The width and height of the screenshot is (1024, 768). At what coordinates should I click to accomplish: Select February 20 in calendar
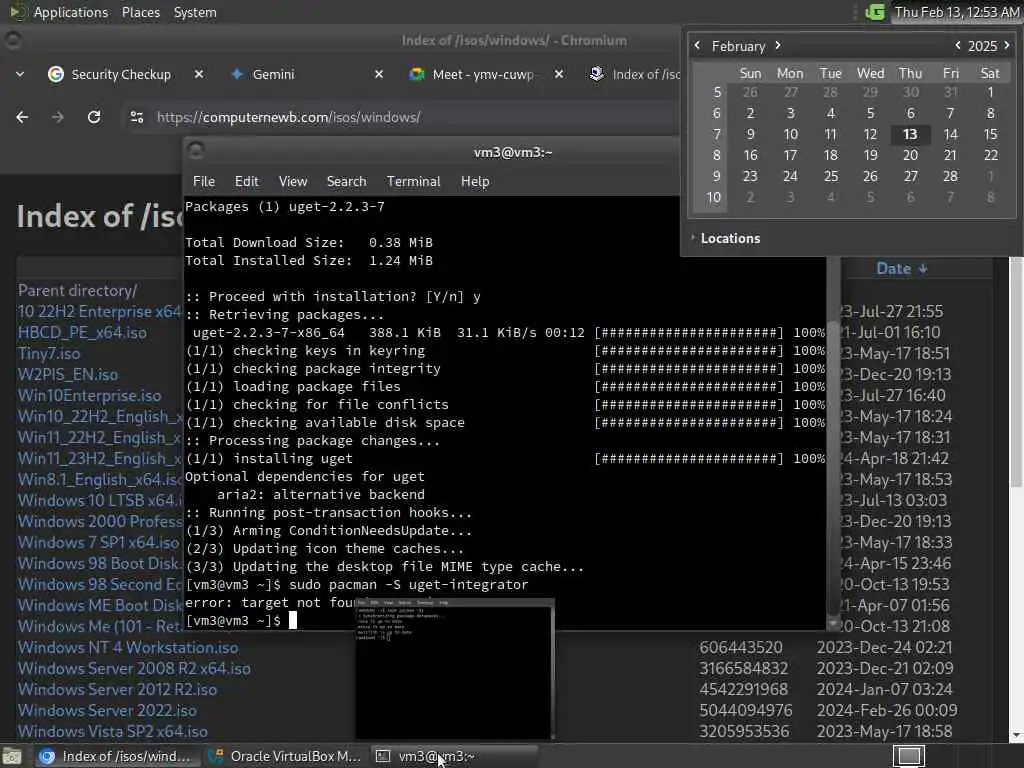tap(910, 155)
